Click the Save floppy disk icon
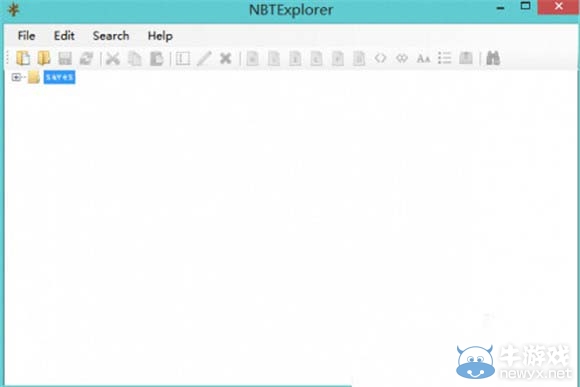The width and height of the screenshot is (580, 387). click(x=65, y=58)
